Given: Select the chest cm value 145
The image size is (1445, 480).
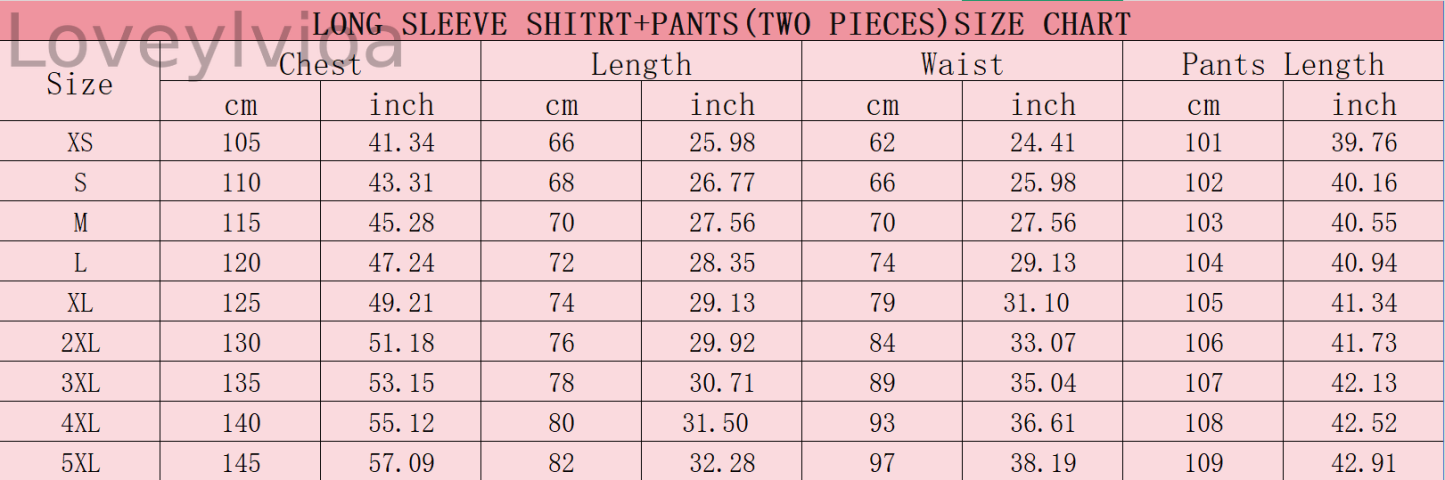Looking at the screenshot, I should point(240,463).
